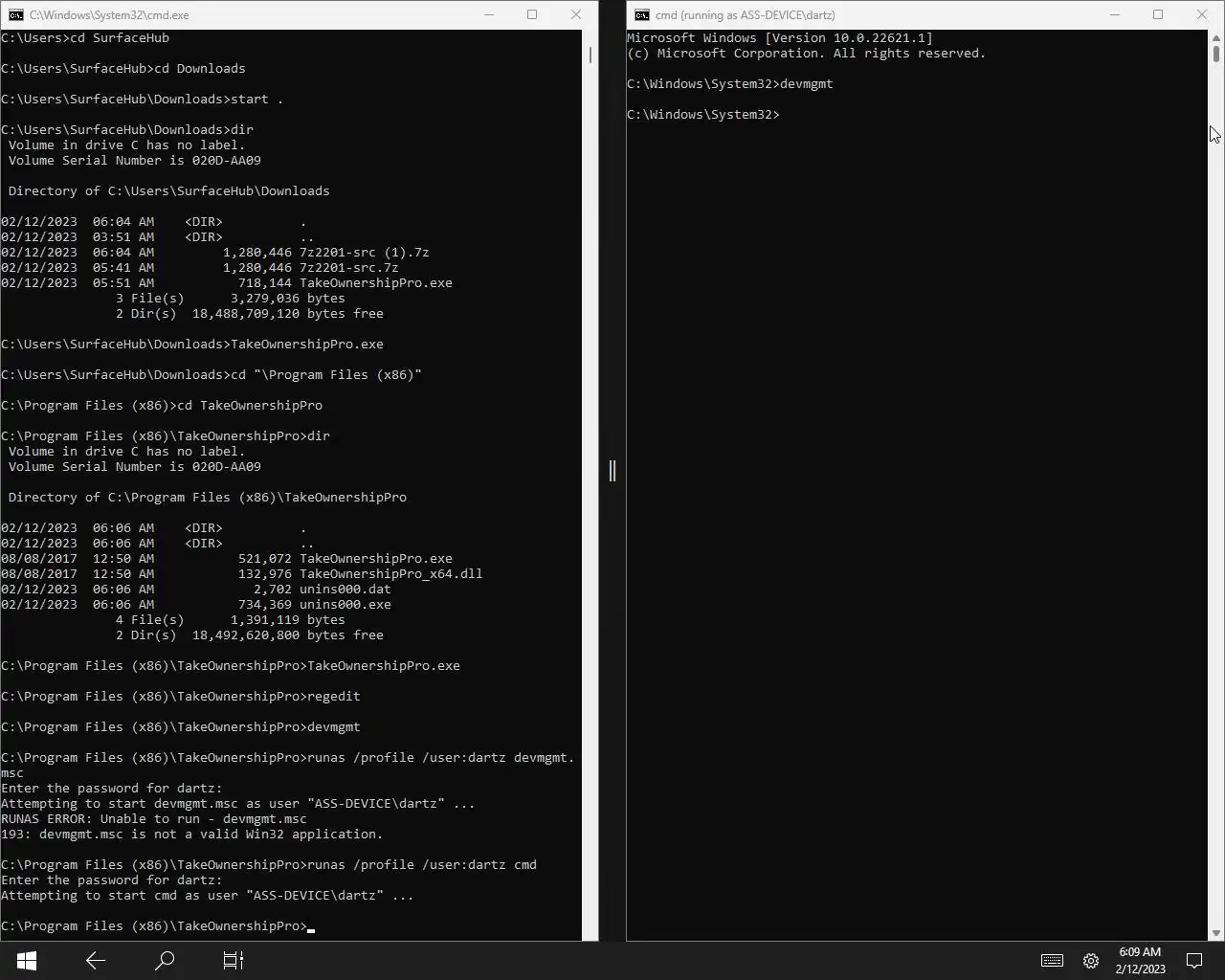1225x980 pixels.
Task: Click the 'regedit' command line
Action: coord(181,696)
